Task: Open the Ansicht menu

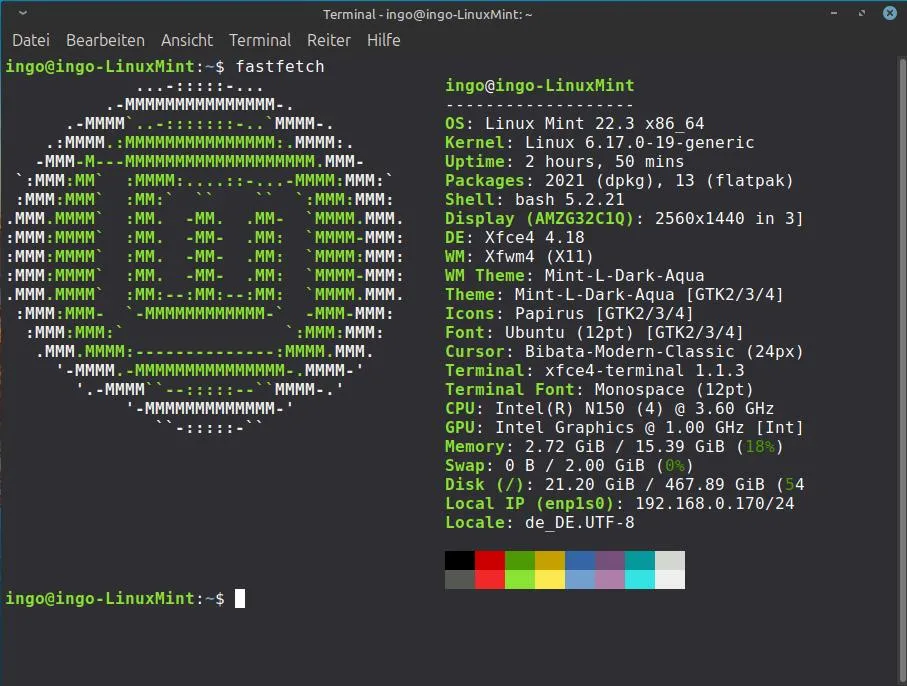Action: click(187, 40)
